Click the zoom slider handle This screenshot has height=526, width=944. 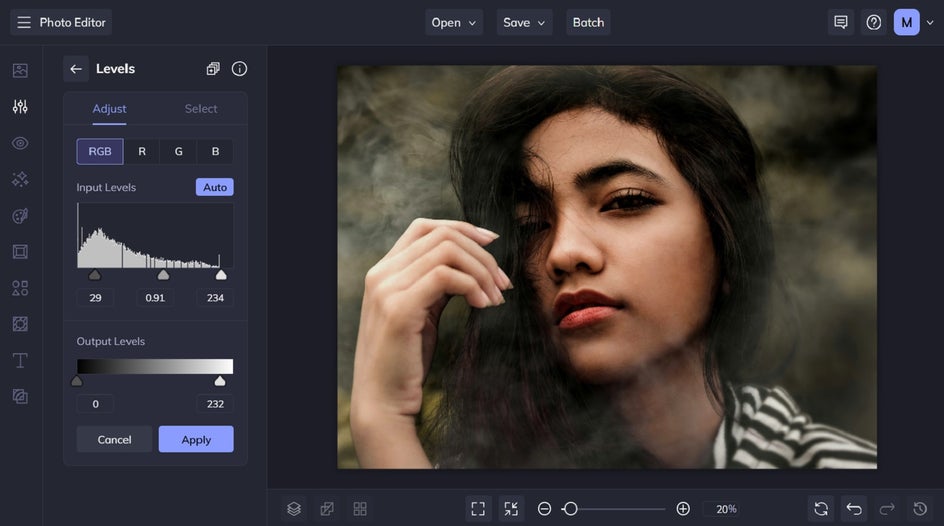coord(570,509)
